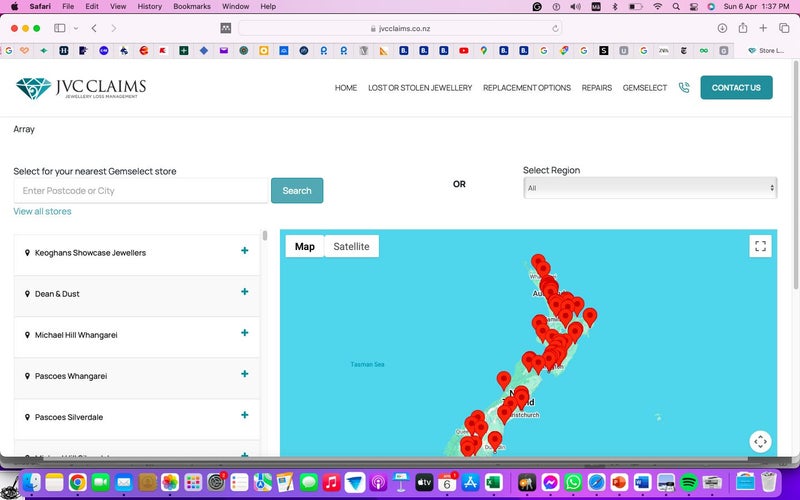
Task: Click the Safari share icon
Action: 743,28
